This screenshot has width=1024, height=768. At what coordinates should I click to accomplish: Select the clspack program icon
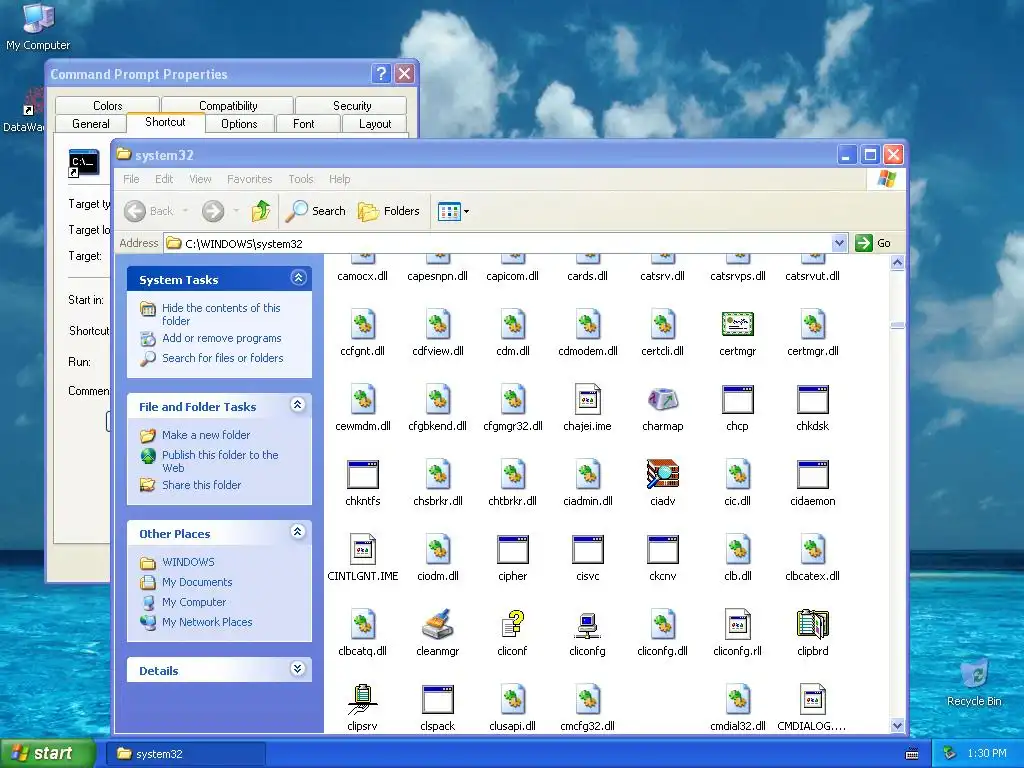click(438, 700)
